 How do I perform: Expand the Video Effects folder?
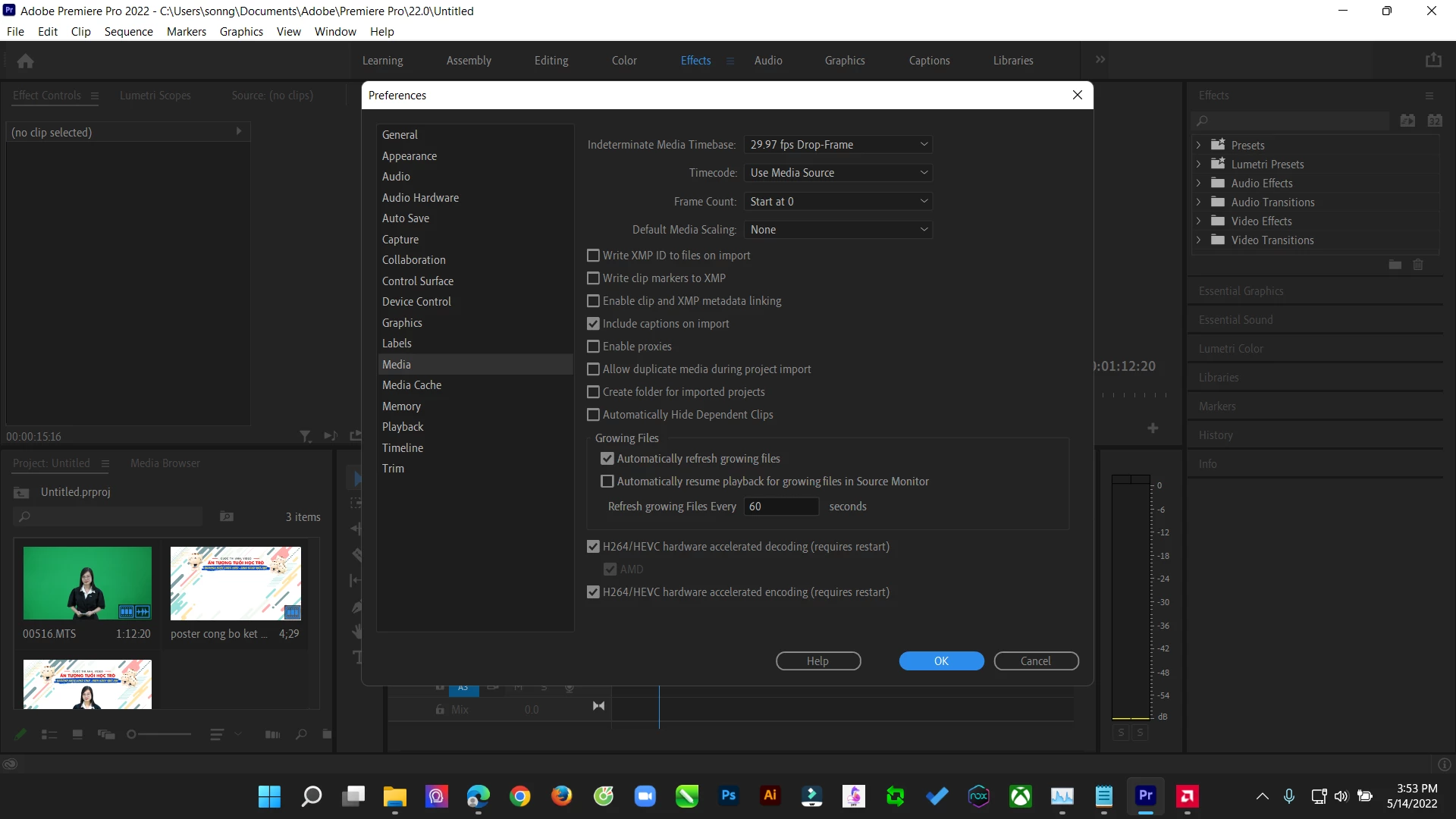(1198, 221)
